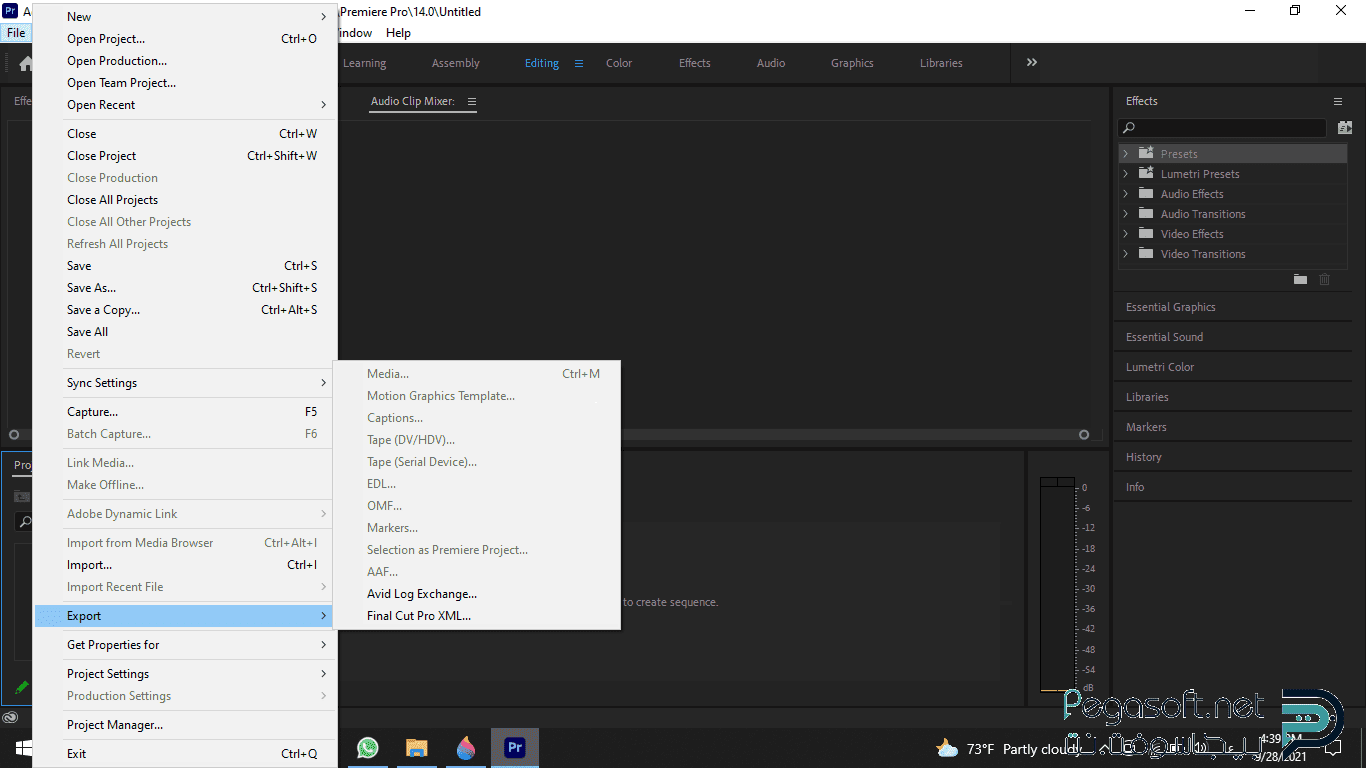Image resolution: width=1366 pixels, height=768 pixels.
Task: Select Close All Projects menu item
Action: coord(185,200)
